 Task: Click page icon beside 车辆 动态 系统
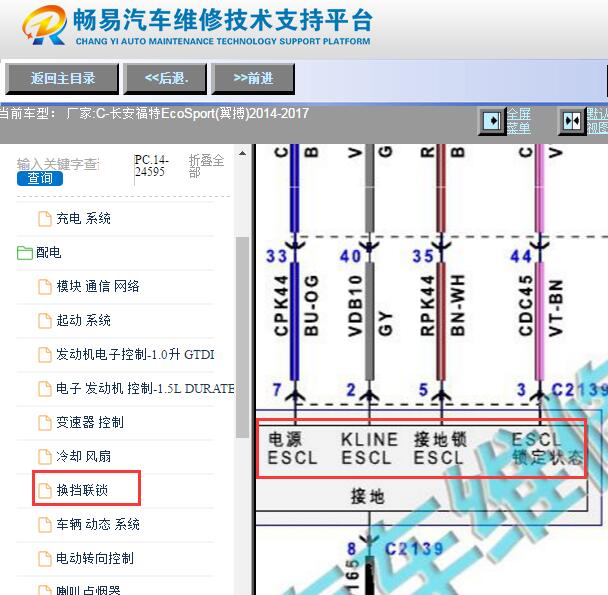click(45, 525)
